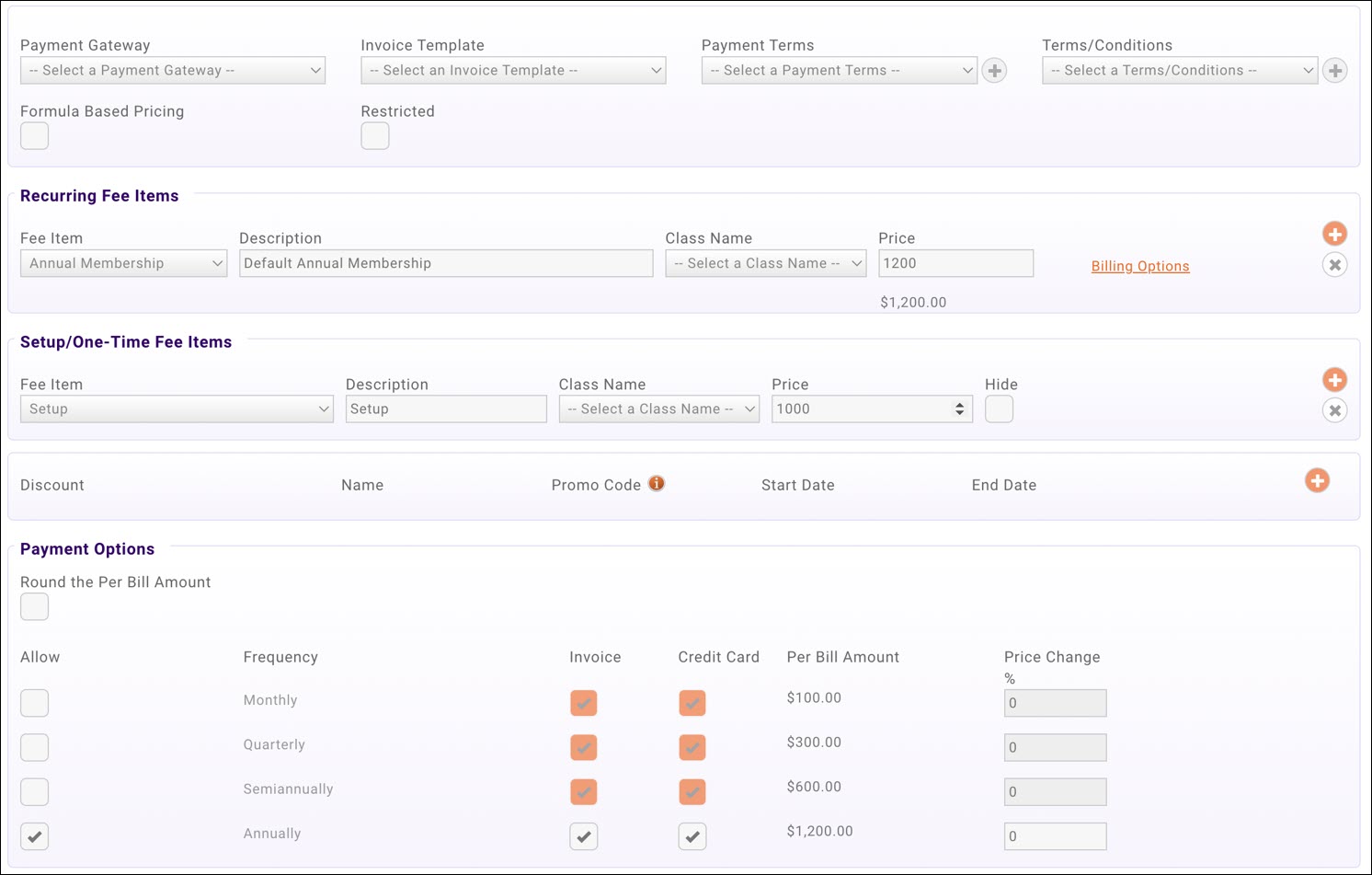Viewport: 1372px width, 875px height.
Task: Select a Class Name for Annual Membership
Action: [765, 263]
